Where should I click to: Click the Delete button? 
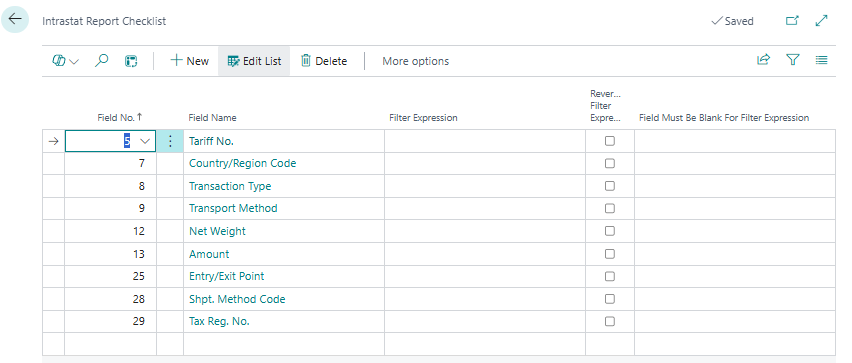[x=324, y=61]
